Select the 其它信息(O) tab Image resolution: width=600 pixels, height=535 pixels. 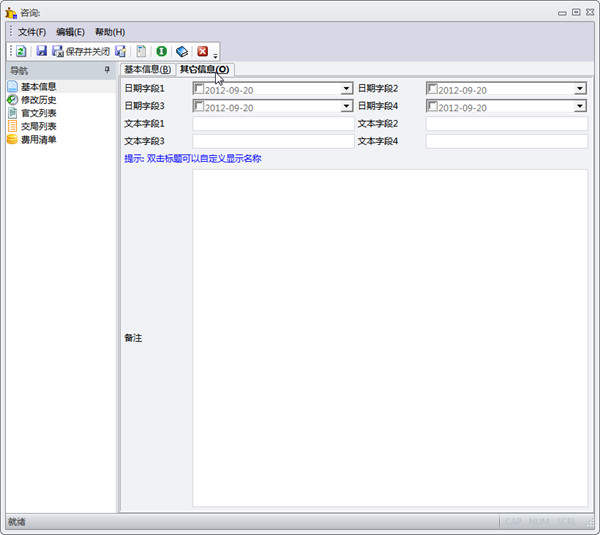coord(205,69)
